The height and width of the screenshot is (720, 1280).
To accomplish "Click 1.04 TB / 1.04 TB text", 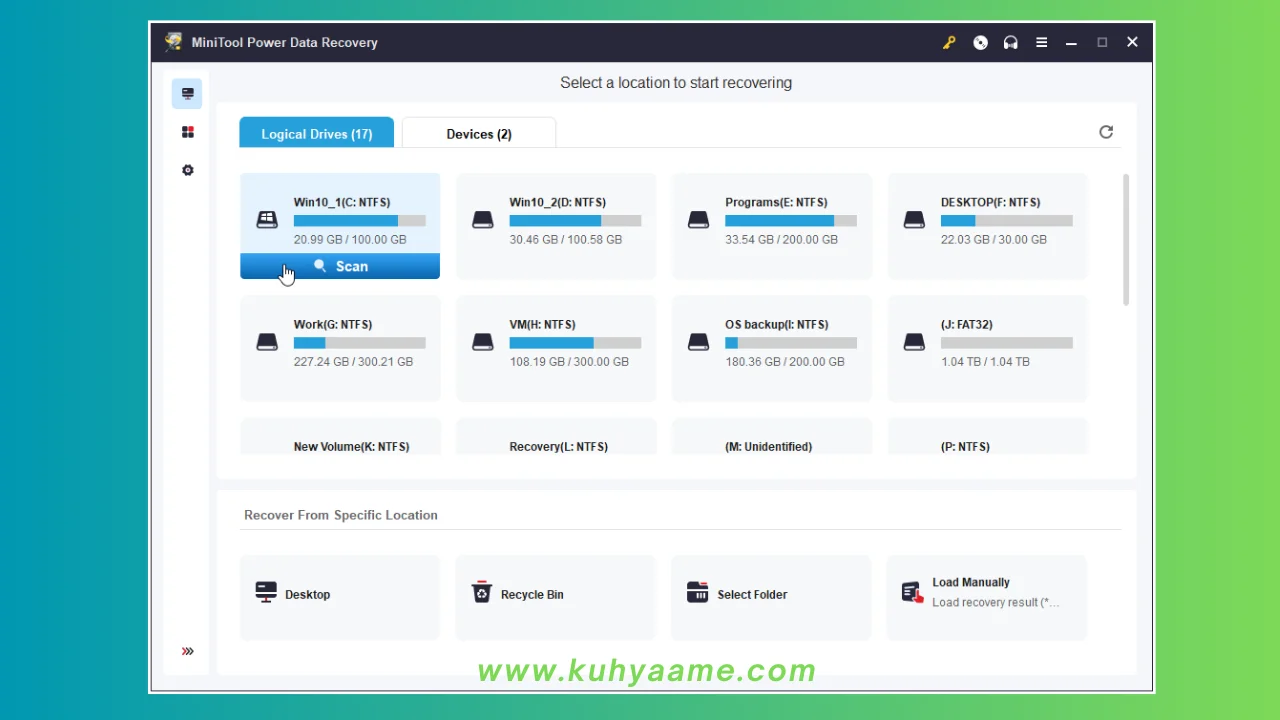I will click(985, 362).
